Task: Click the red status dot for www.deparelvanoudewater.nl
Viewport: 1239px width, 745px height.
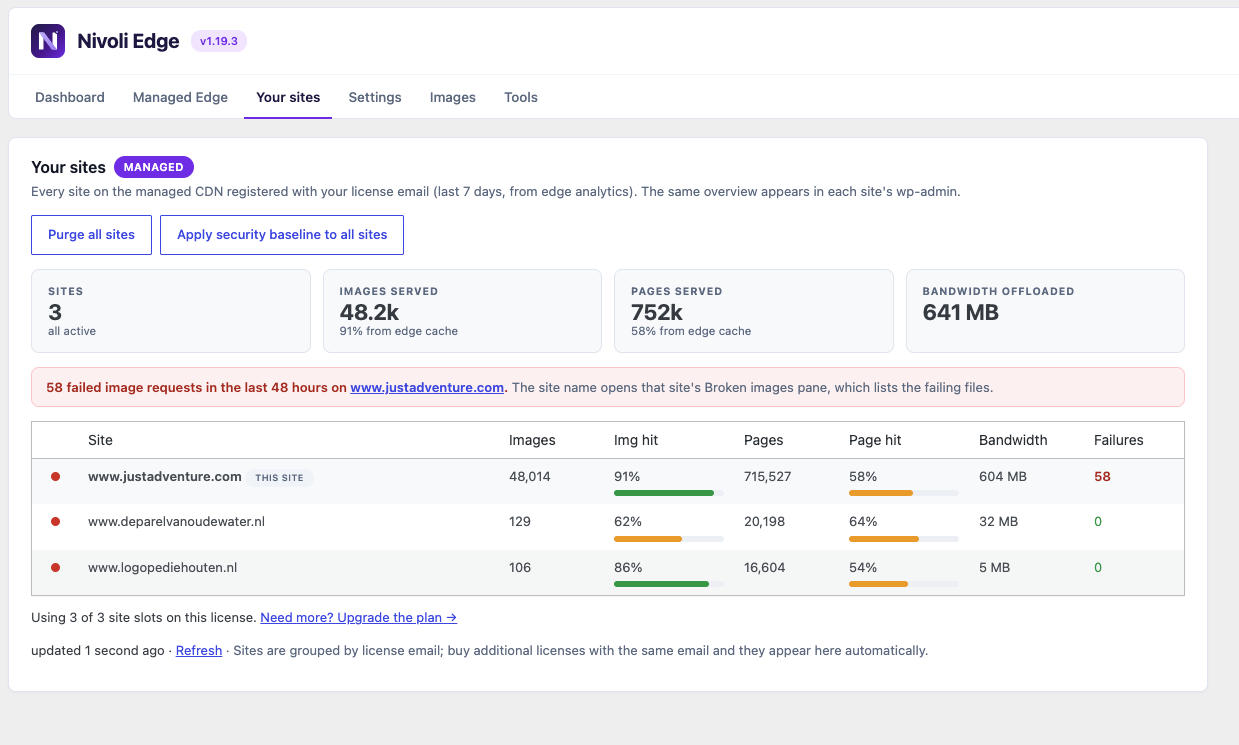Action: click(55, 522)
